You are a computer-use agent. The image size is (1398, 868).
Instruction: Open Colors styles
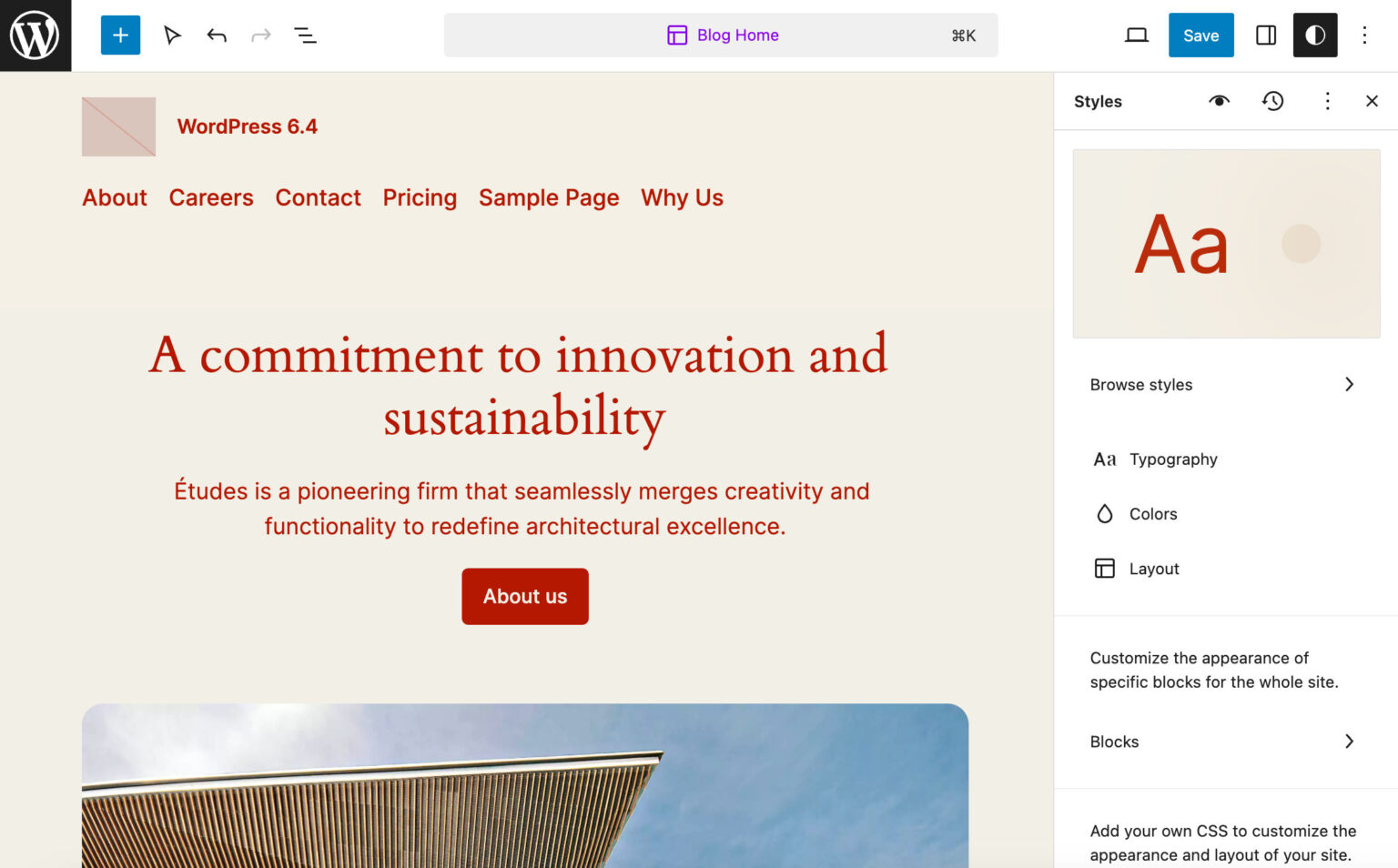click(1154, 513)
